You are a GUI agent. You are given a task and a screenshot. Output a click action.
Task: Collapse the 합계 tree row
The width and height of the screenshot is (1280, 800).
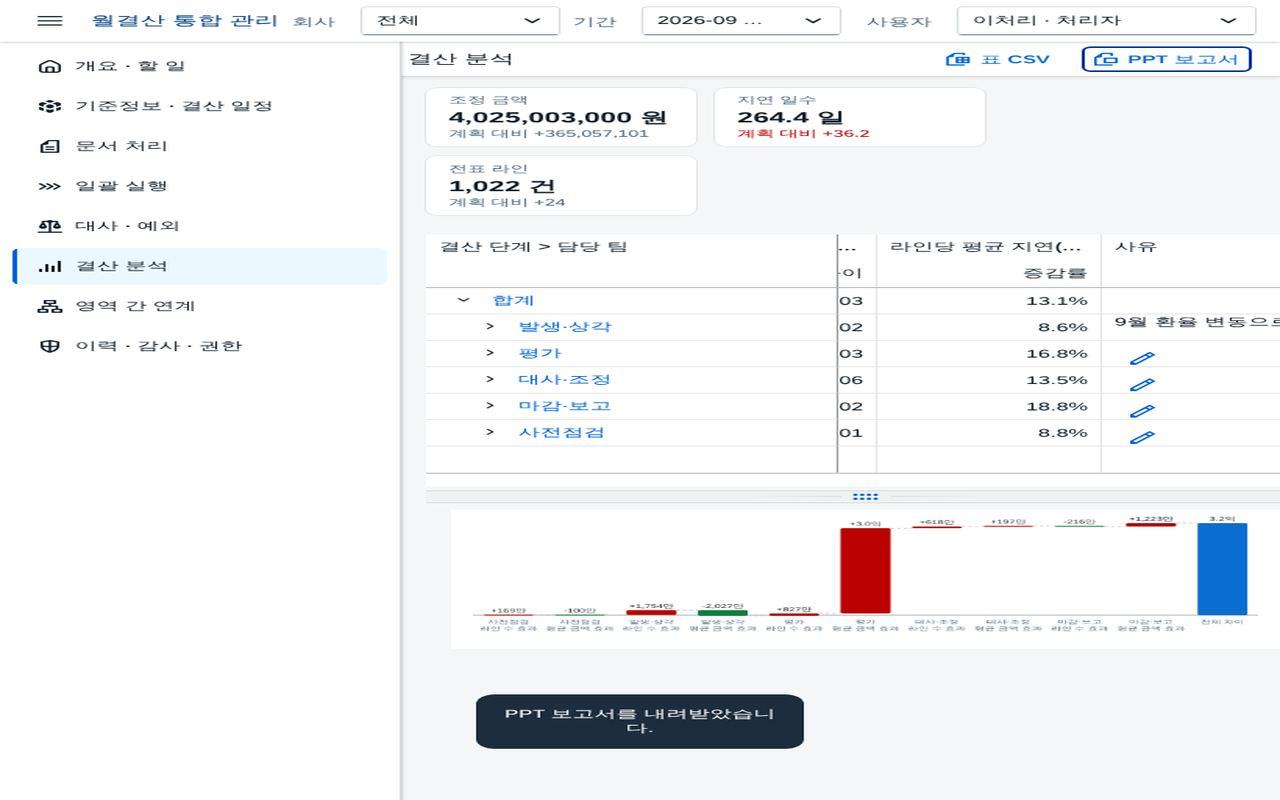point(463,300)
